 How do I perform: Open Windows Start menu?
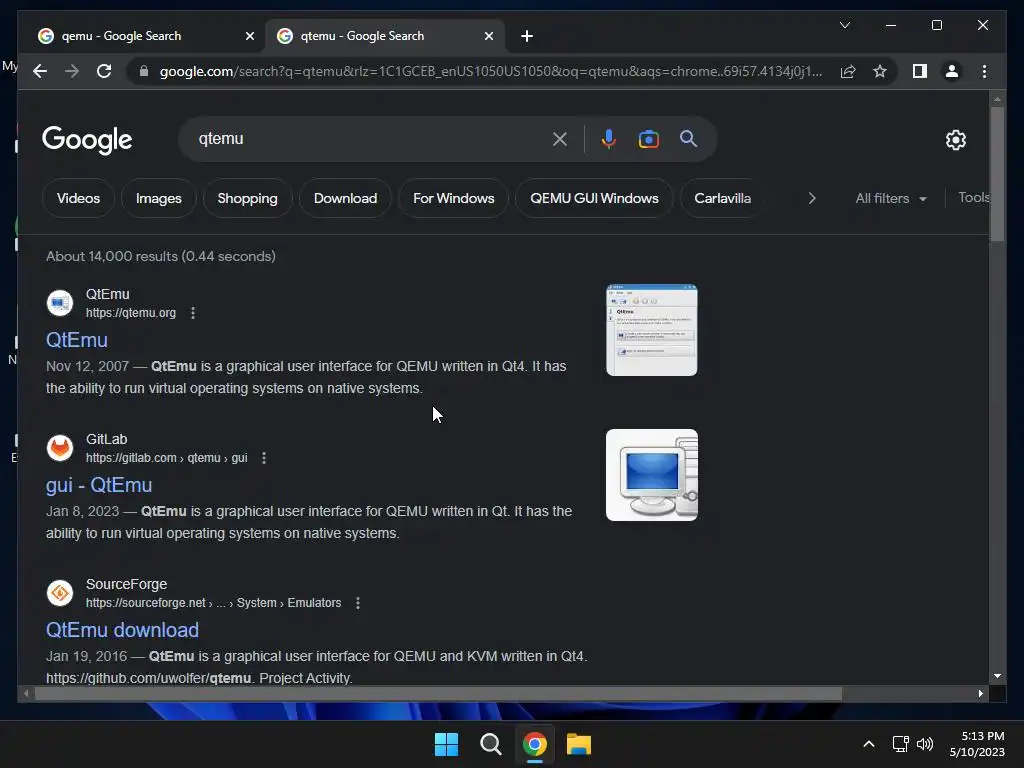[x=447, y=744]
